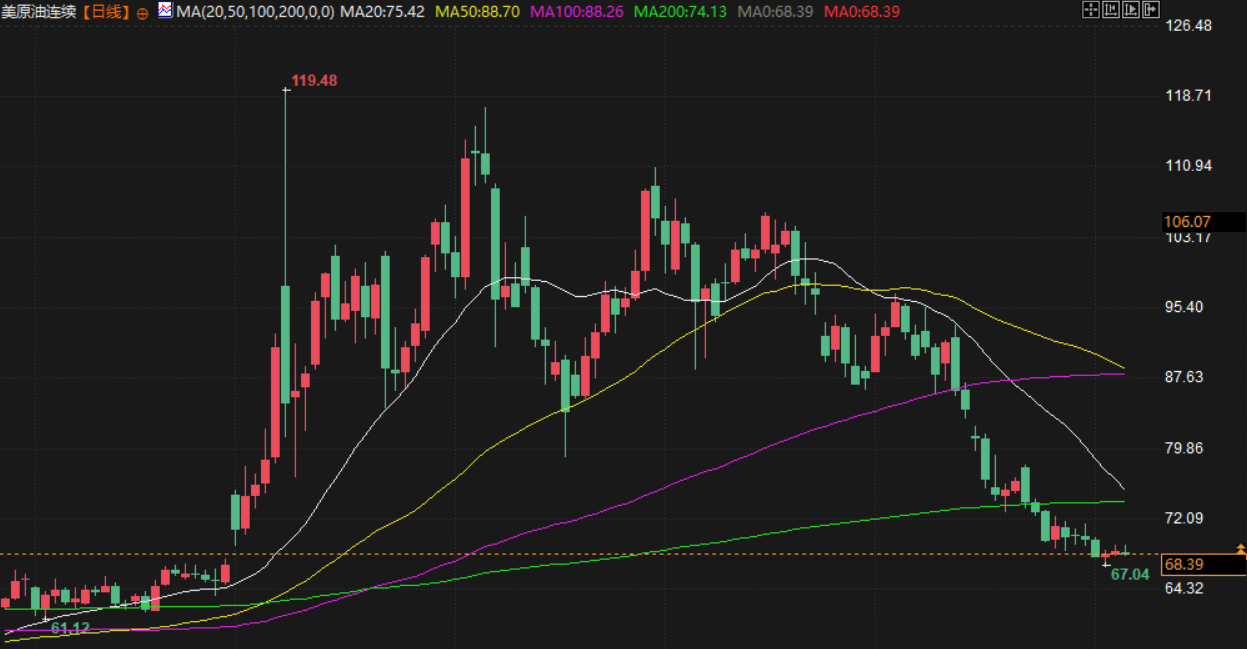Image resolution: width=1247 pixels, height=649 pixels.
Task: Click the 美原油连续 instrument title
Action: coord(41,12)
